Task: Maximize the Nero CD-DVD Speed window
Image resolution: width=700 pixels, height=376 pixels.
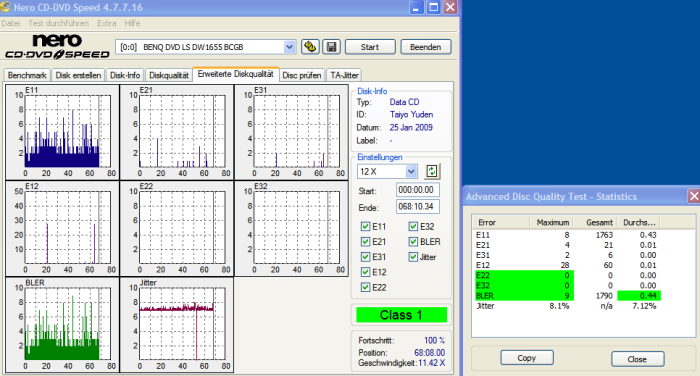Action: (433, 7)
